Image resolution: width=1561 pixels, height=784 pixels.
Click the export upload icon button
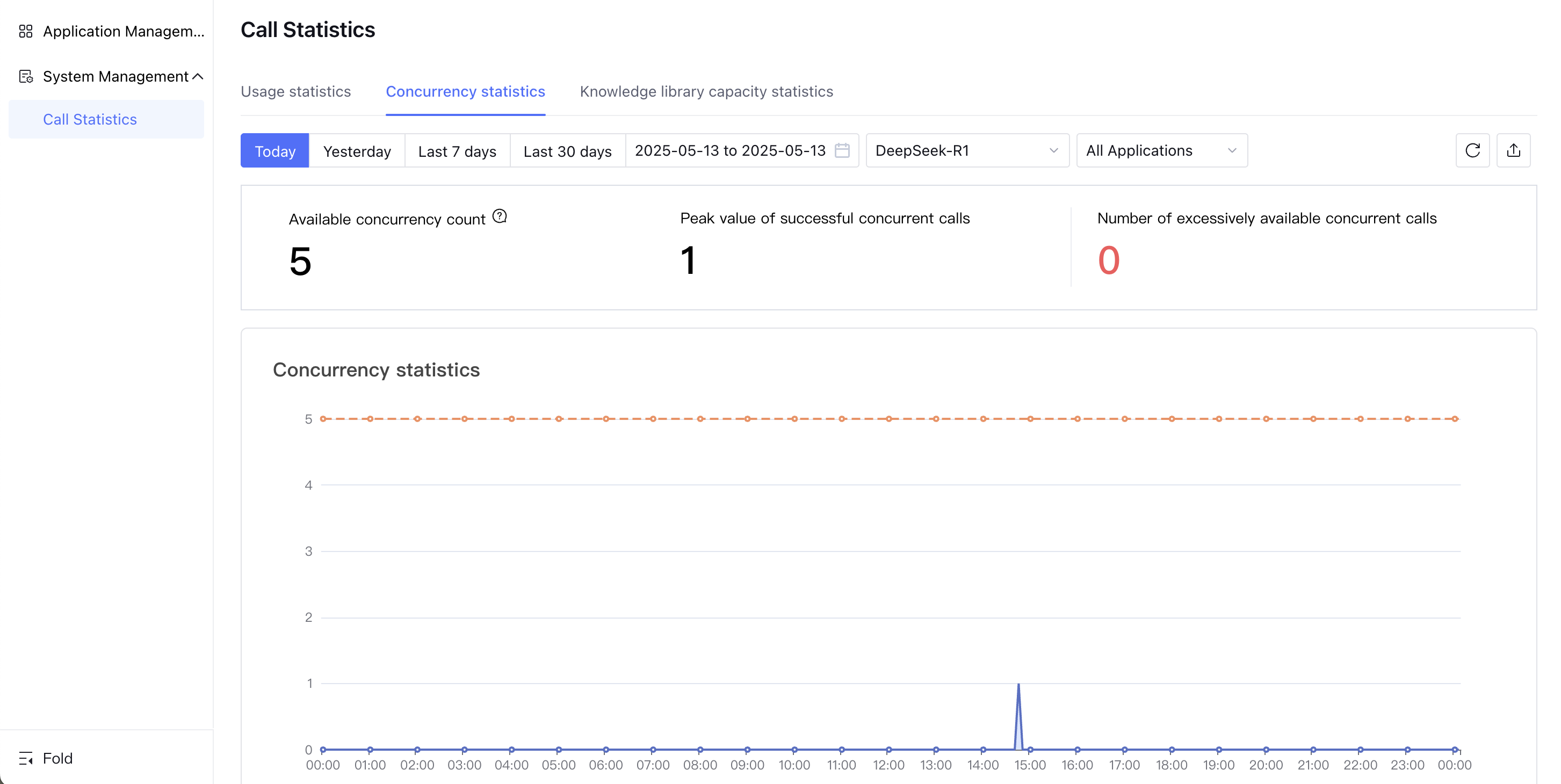[1513, 150]
